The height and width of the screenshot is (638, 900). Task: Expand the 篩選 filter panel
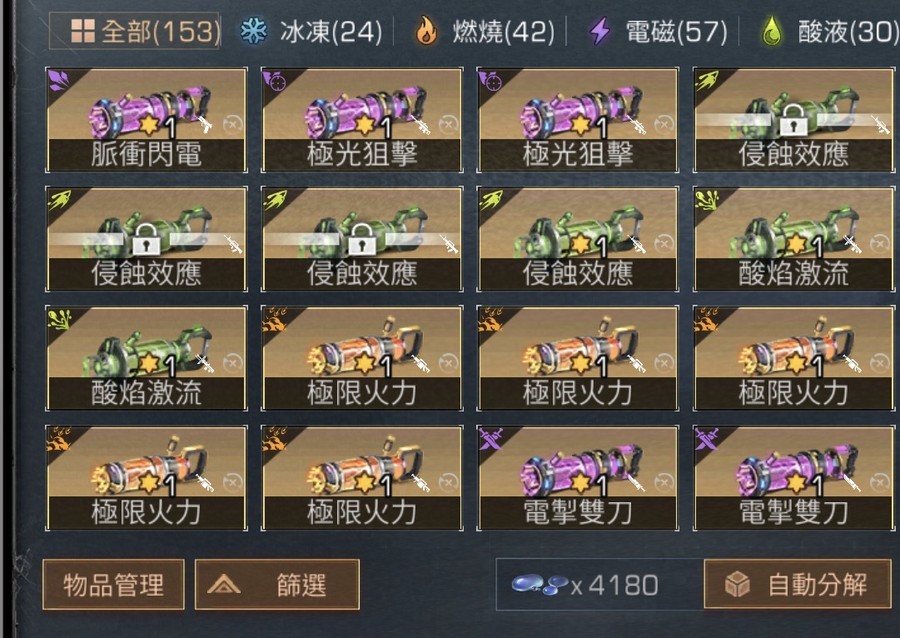point(277,585)
